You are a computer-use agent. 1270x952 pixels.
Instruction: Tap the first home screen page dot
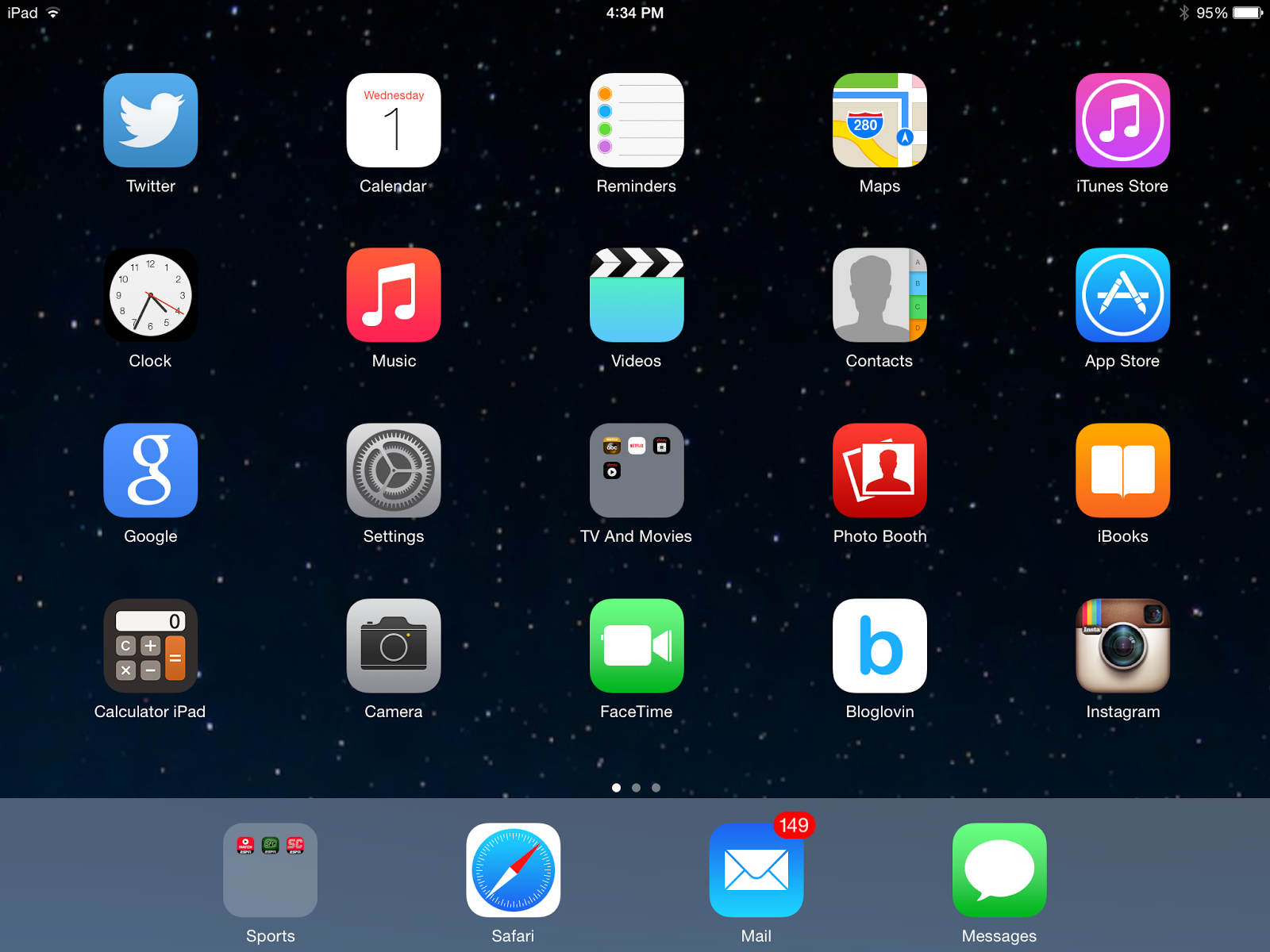point(616,788)
